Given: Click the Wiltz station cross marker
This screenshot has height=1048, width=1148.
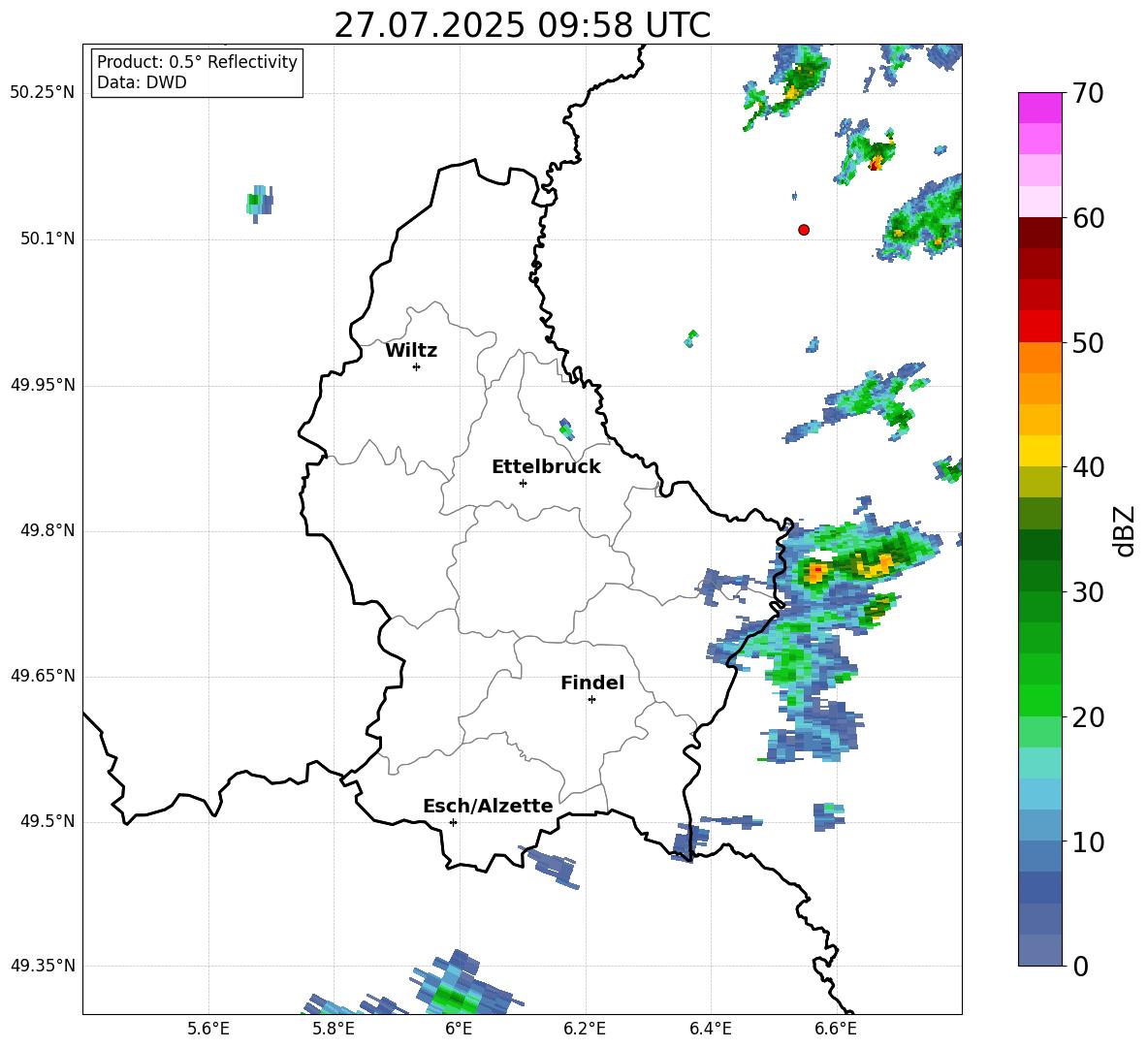Looking at the screenshot, I should coord(417,366).
